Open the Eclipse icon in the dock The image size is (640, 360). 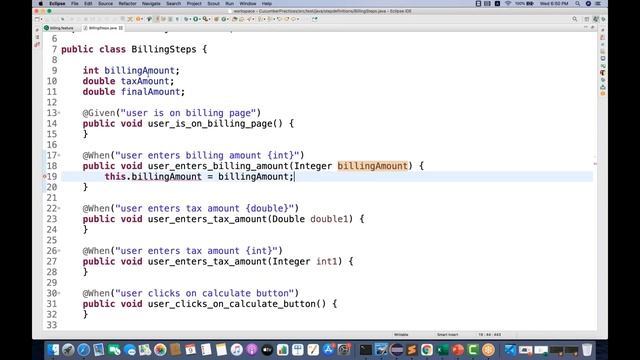tap(396, 350)
